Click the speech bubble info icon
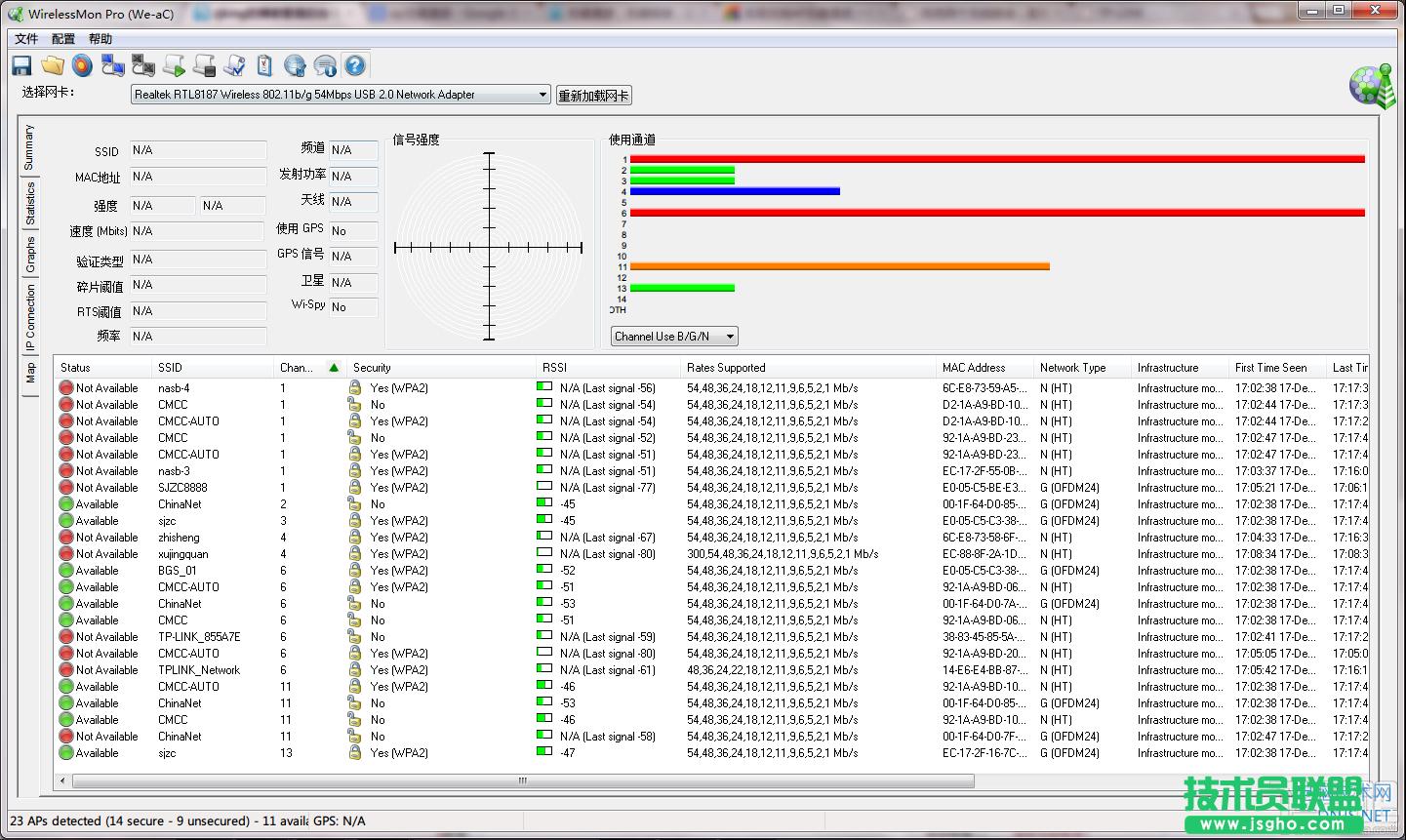This screenshot has height=840, width=1406. tap(325, 65)
